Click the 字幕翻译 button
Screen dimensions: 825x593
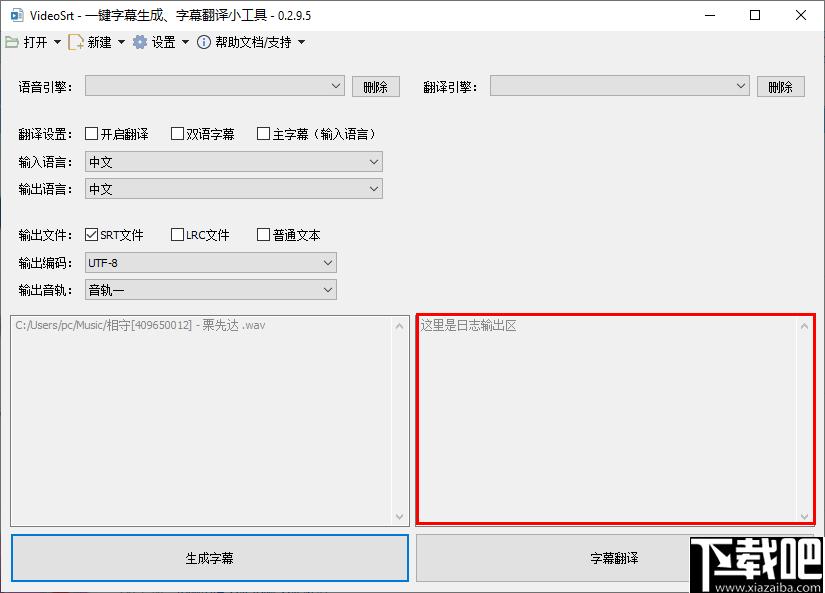(x=615, y=558)
